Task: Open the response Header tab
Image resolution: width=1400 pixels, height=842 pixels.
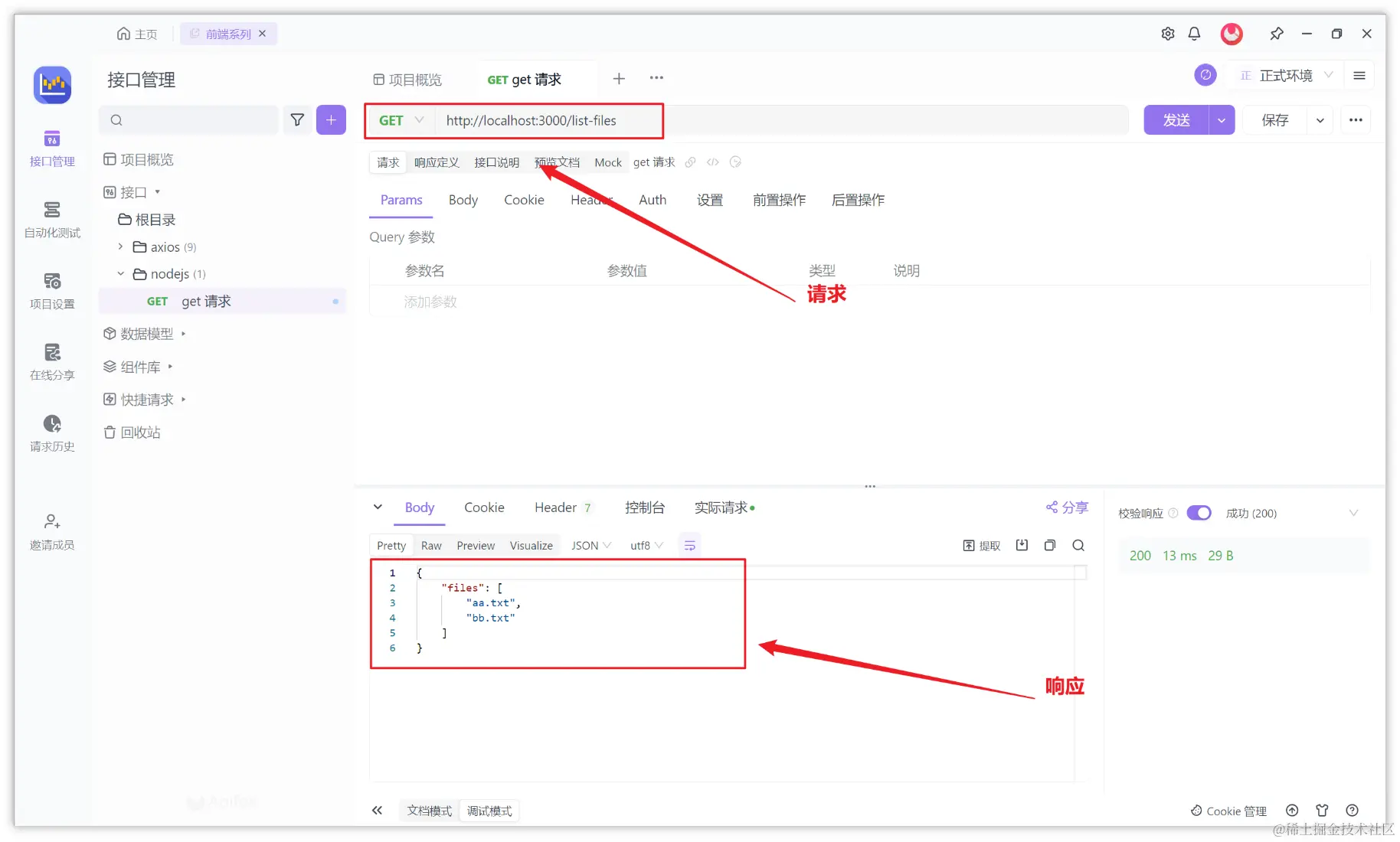Action: 563,507
